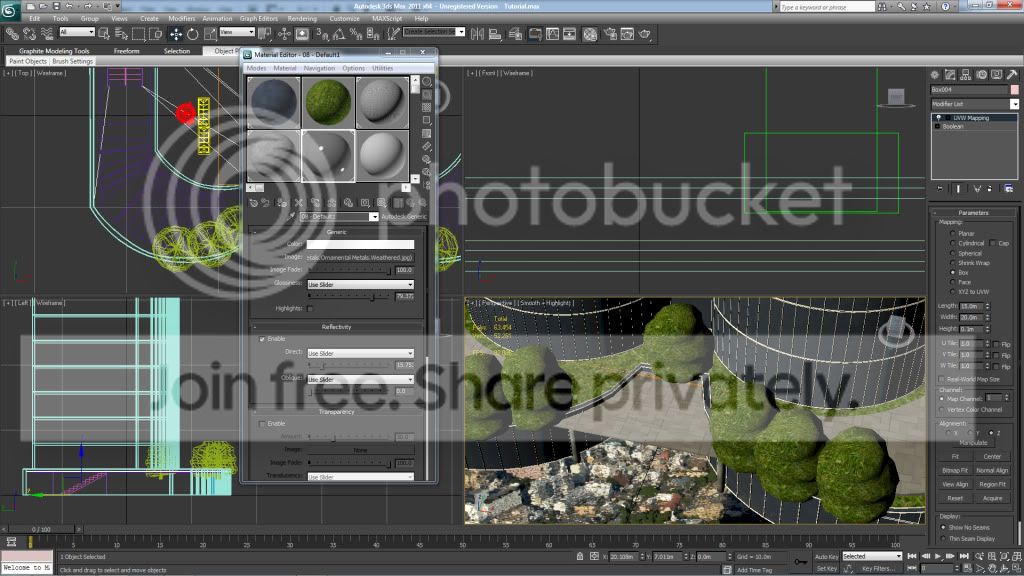Select Face mapping radio button
The width and height of the screenshot is (1024, 576).
(x=952, y=281)
